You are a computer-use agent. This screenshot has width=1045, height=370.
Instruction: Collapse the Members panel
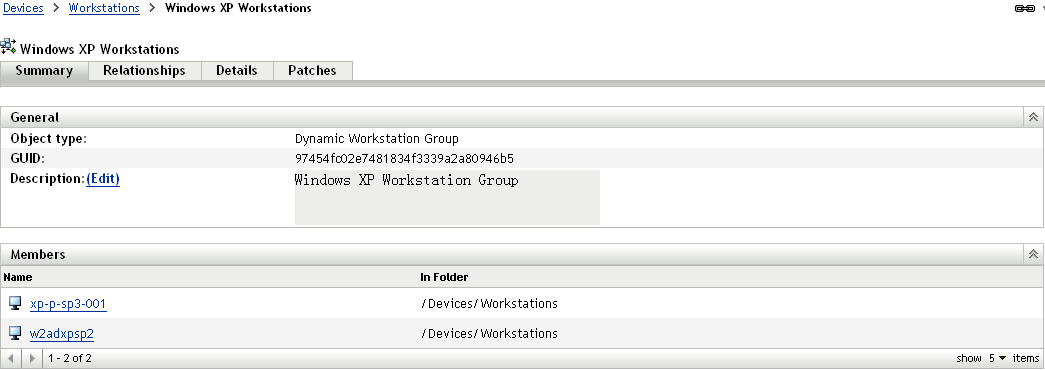(x=1033, y=254)
